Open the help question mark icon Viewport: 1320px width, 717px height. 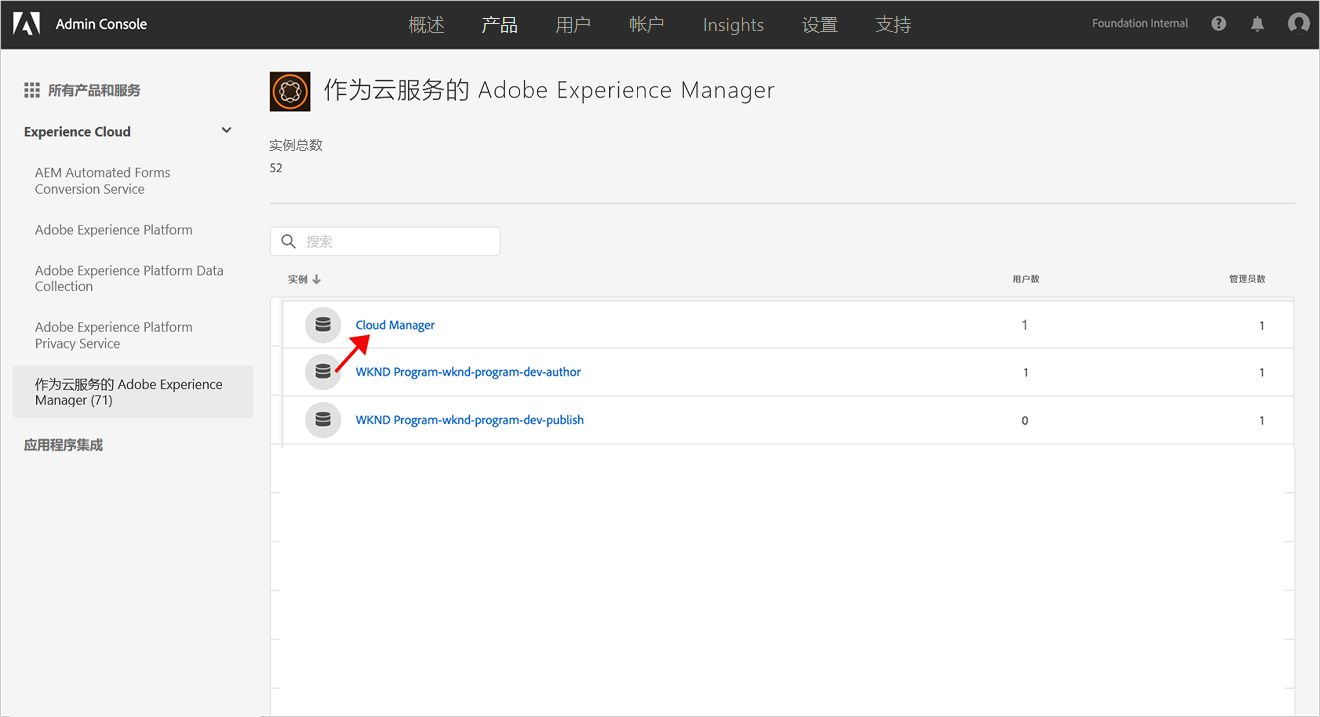click(1218, 24)
